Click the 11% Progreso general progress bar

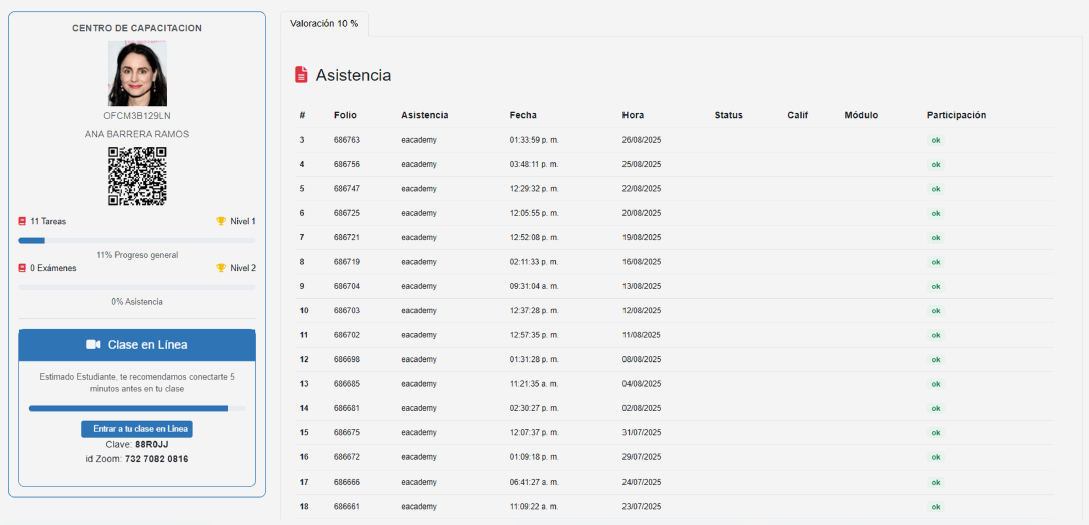(x=137, y=240)
